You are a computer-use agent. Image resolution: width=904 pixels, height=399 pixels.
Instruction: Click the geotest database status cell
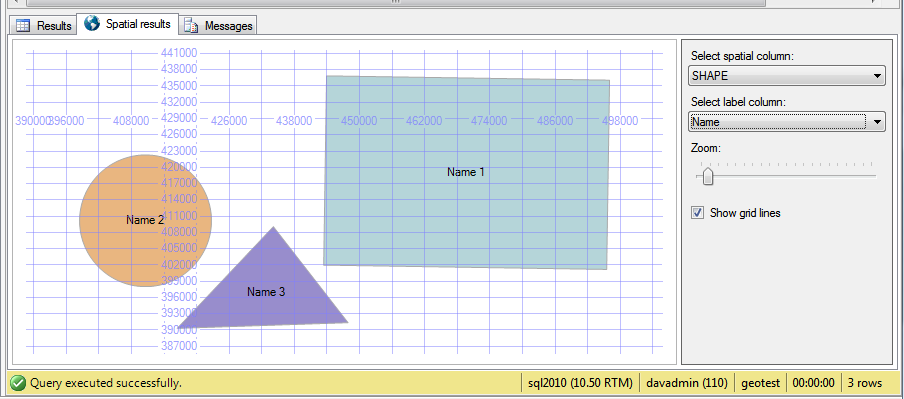point(760,382)
